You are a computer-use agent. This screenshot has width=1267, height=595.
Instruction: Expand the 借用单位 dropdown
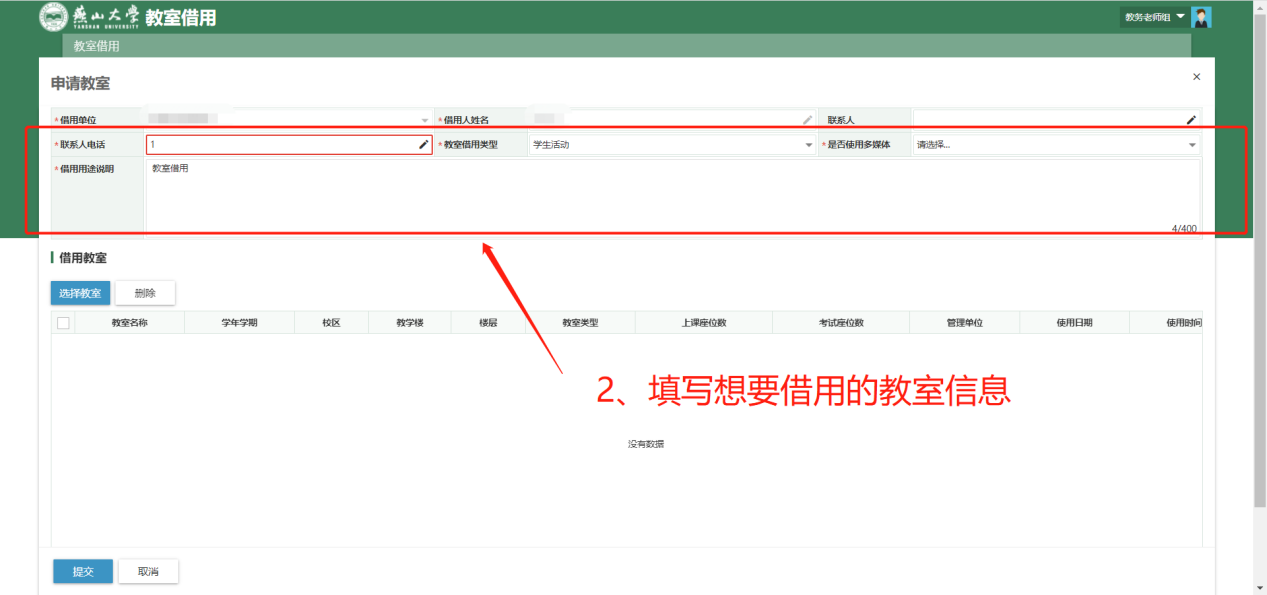pos(425,120)
